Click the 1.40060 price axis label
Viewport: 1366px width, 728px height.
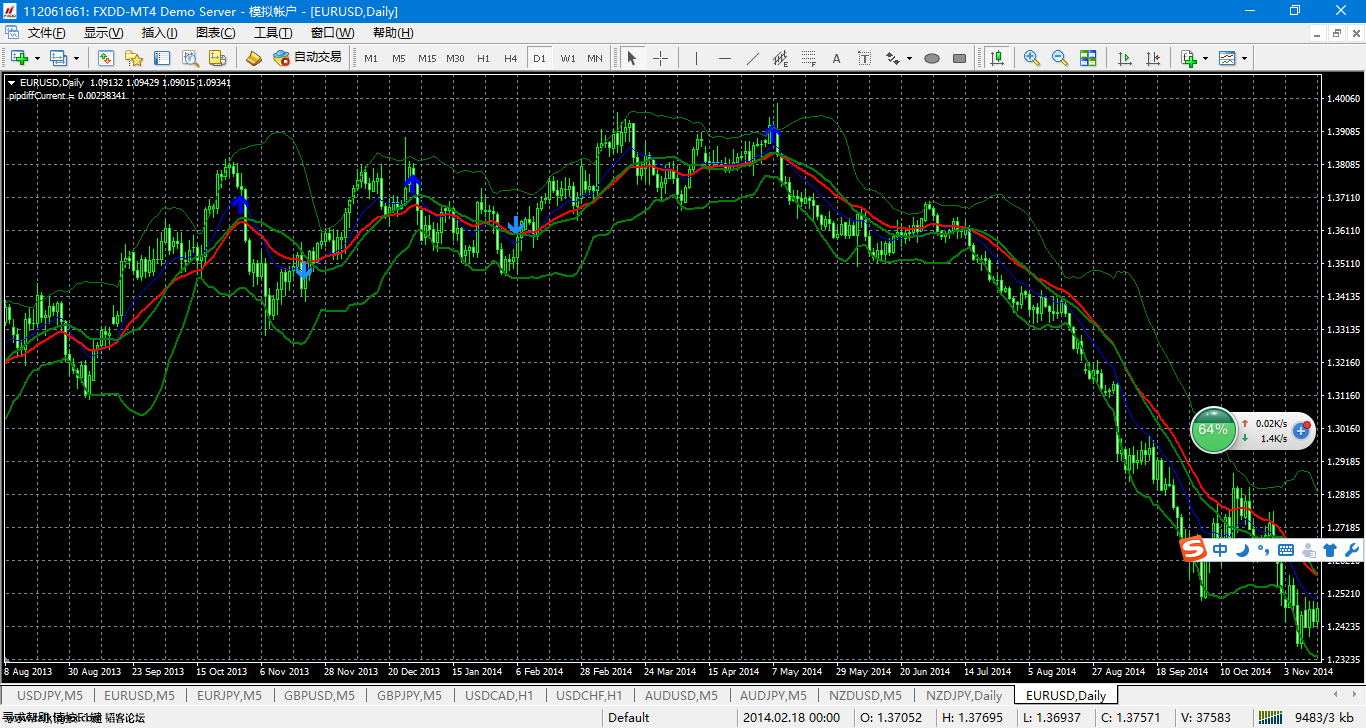pos(1343,99)
